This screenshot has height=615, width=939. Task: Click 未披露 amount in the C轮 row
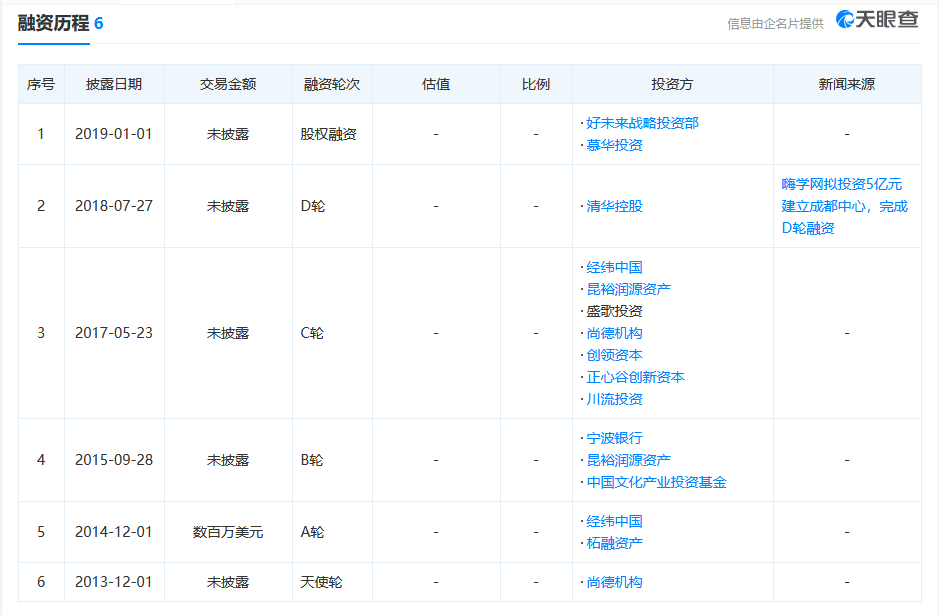pyautogui.click(x=228, y=333)
